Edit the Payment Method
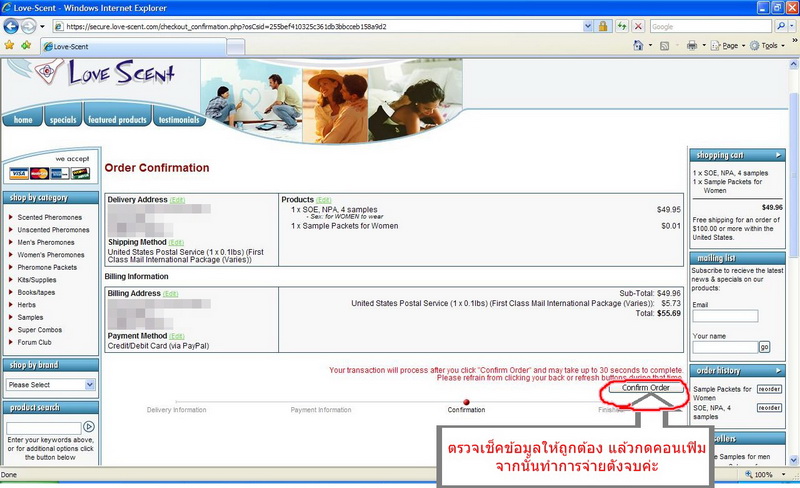The height and width of the screenshot is (488, 800). [x=177, y=336]
